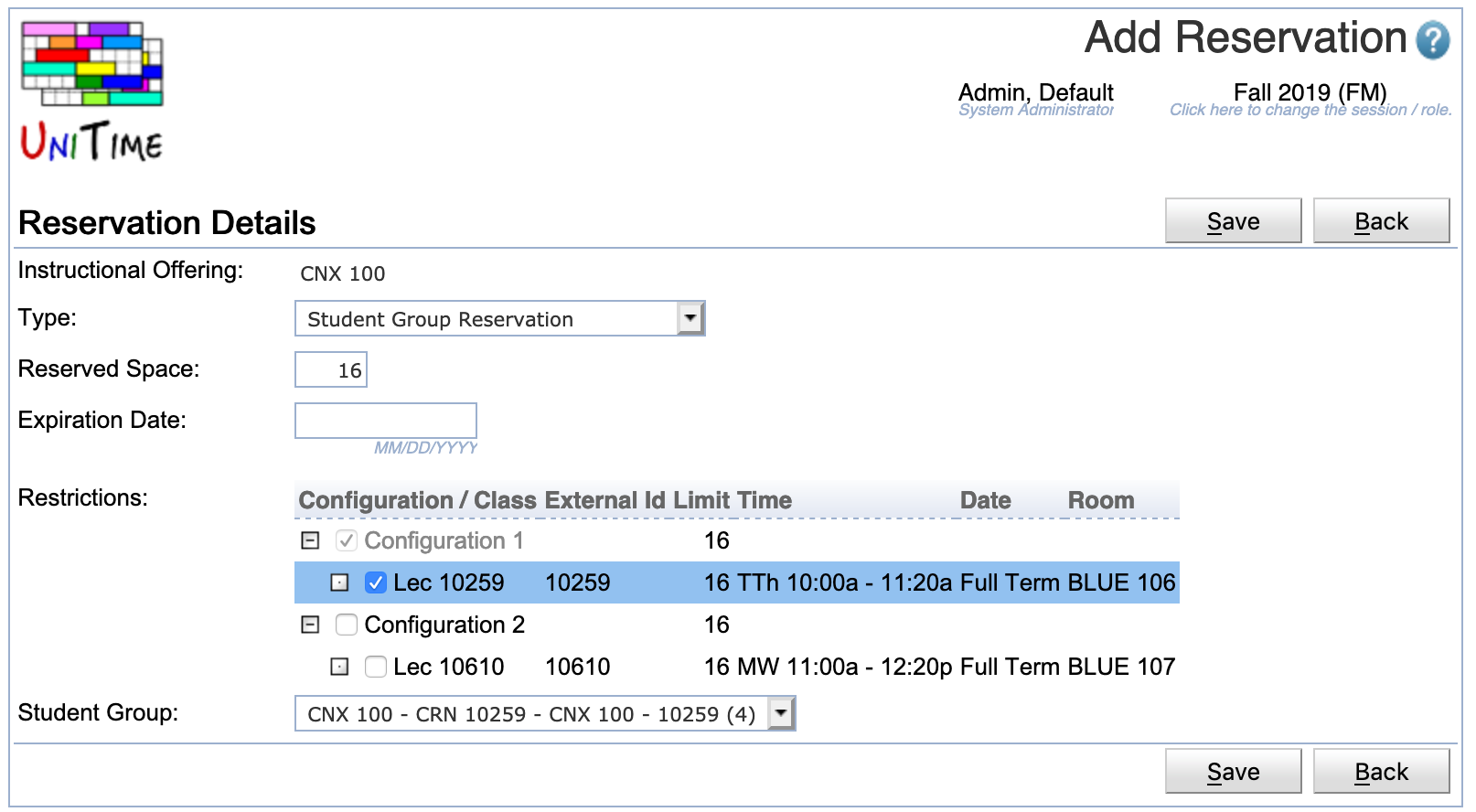The width and height of the screenshot is (1476, 812).
Task: Check the Configuration 2 checkbox
Action: pos(346,625)
